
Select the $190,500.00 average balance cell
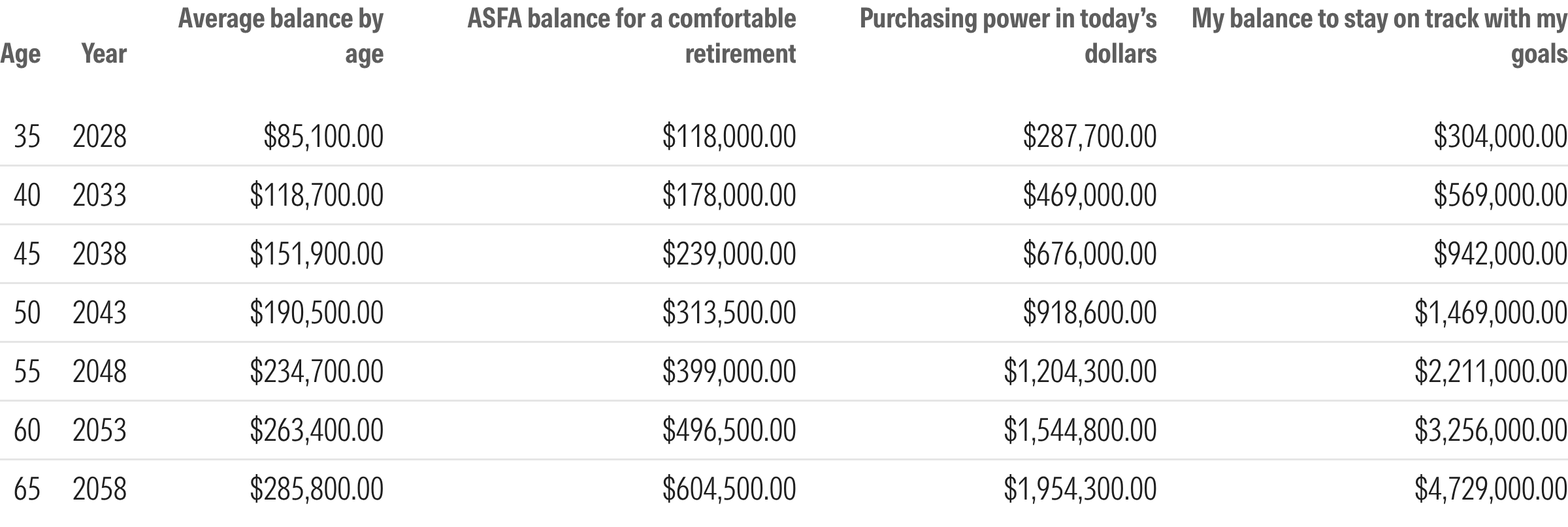pyautogui.click(x=317, y=313)
